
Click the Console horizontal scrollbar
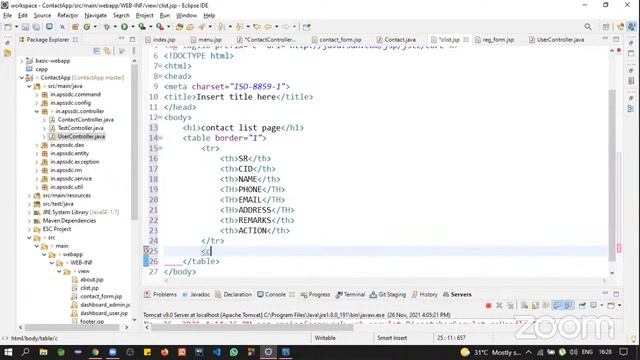coord(251,327)
